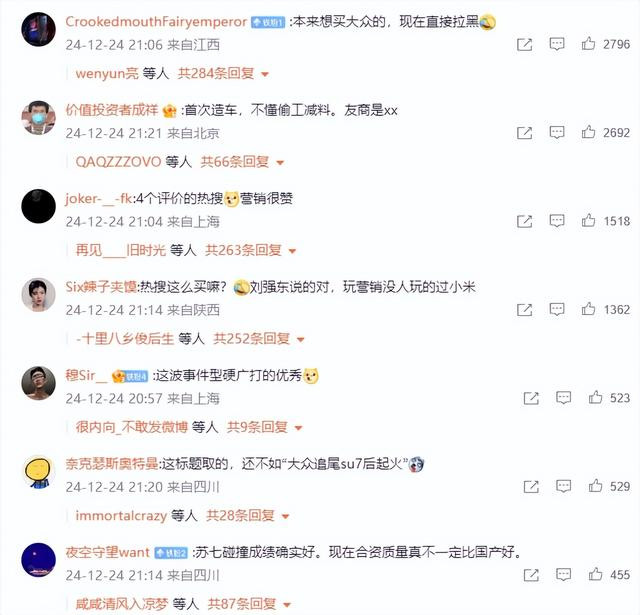Screen dimensions: 640x615
Task: Open reply bubble on 奈克瑟斯奥特曼's comment
Action: click(563, 486)
